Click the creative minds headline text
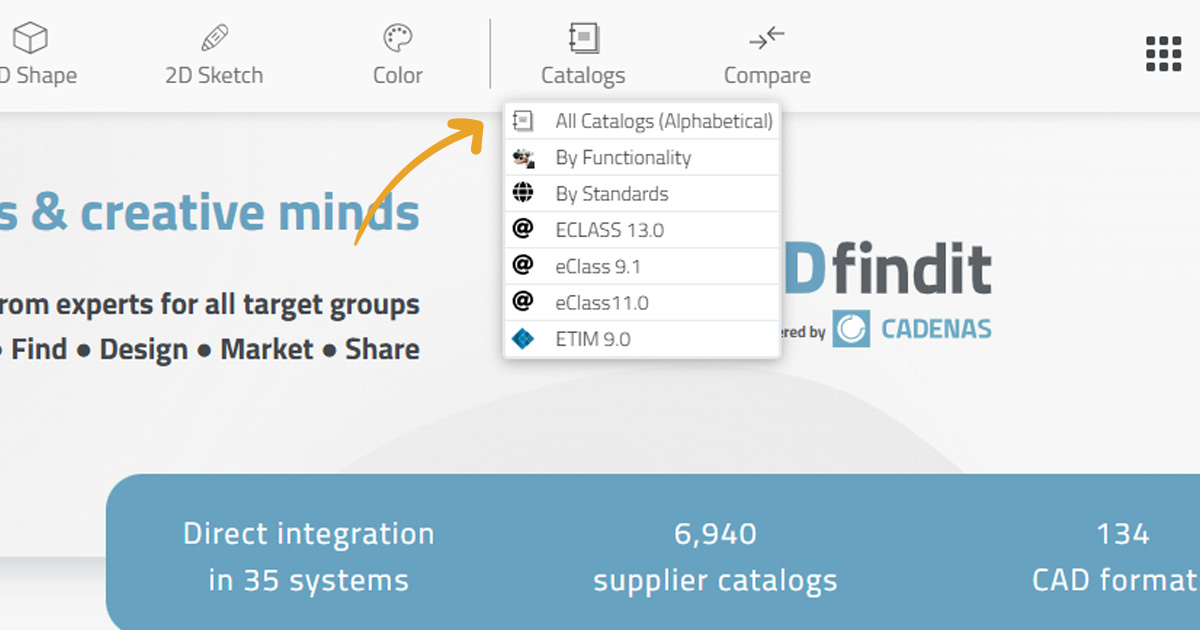Image resolution: width=1200 pixels, height=630 pixels. pos(249,213)
